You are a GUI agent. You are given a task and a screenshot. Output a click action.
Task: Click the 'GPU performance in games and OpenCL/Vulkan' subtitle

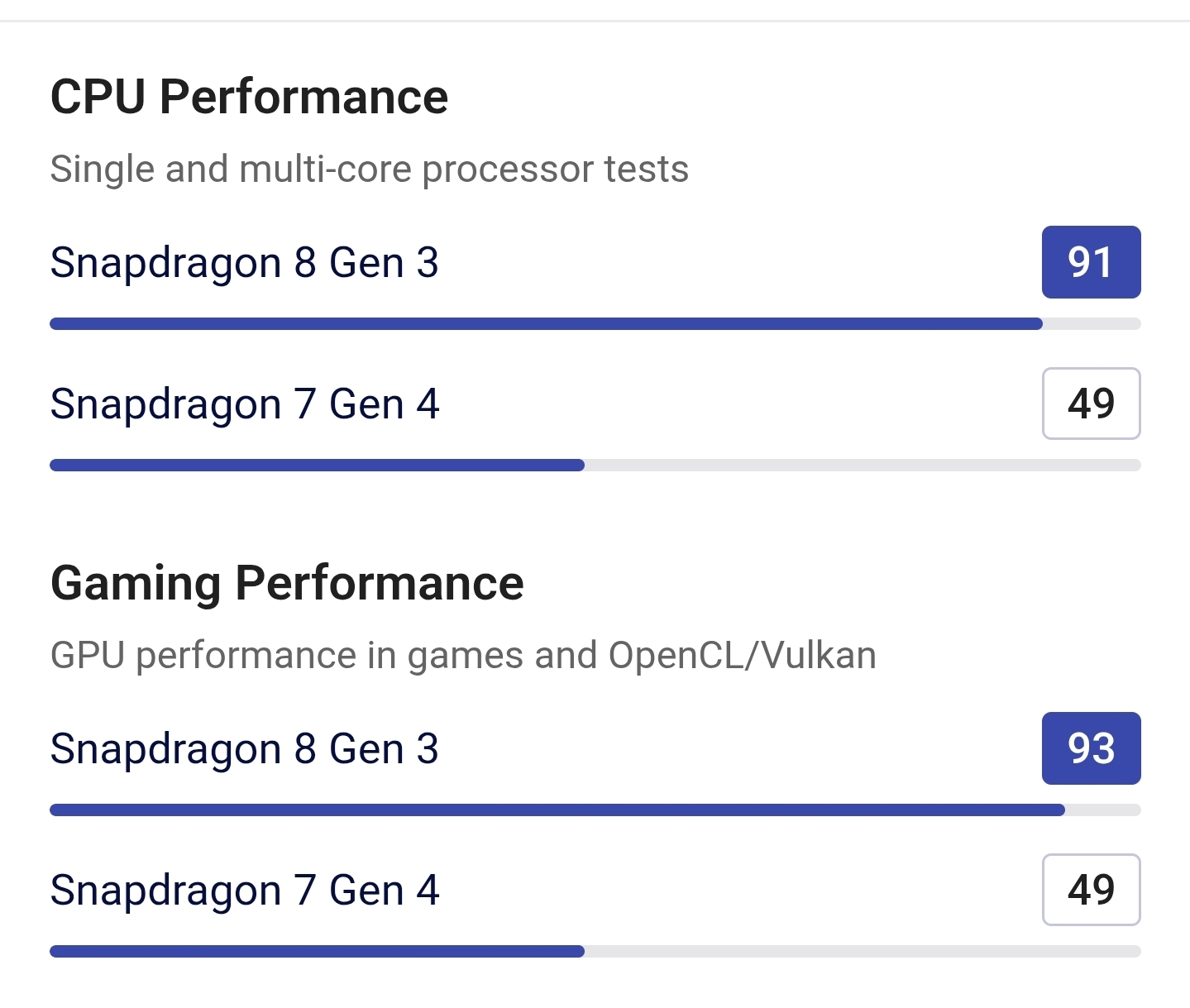(463, 656)
